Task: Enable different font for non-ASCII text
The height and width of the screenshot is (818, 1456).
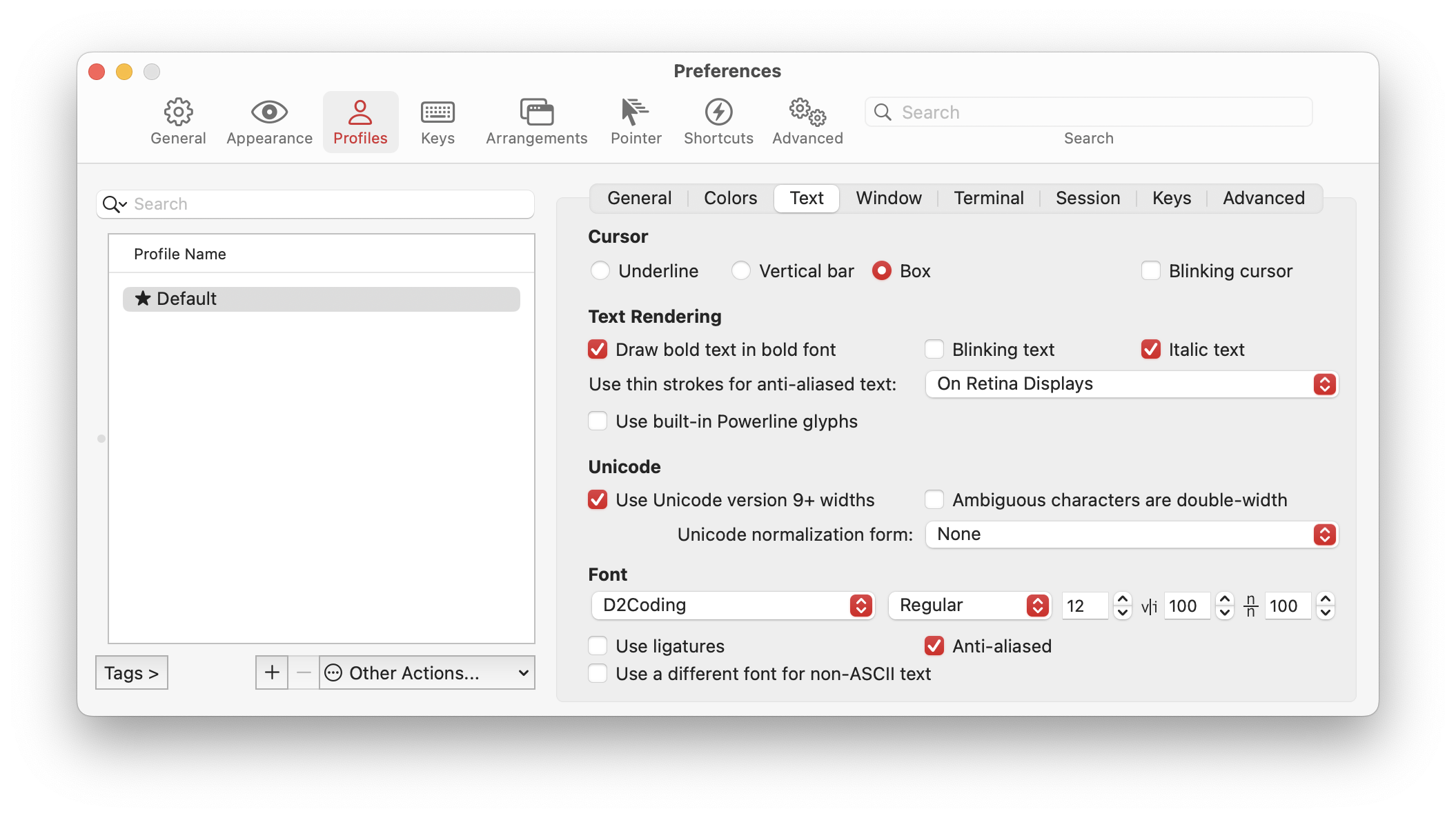Action: tap(598, 674)
